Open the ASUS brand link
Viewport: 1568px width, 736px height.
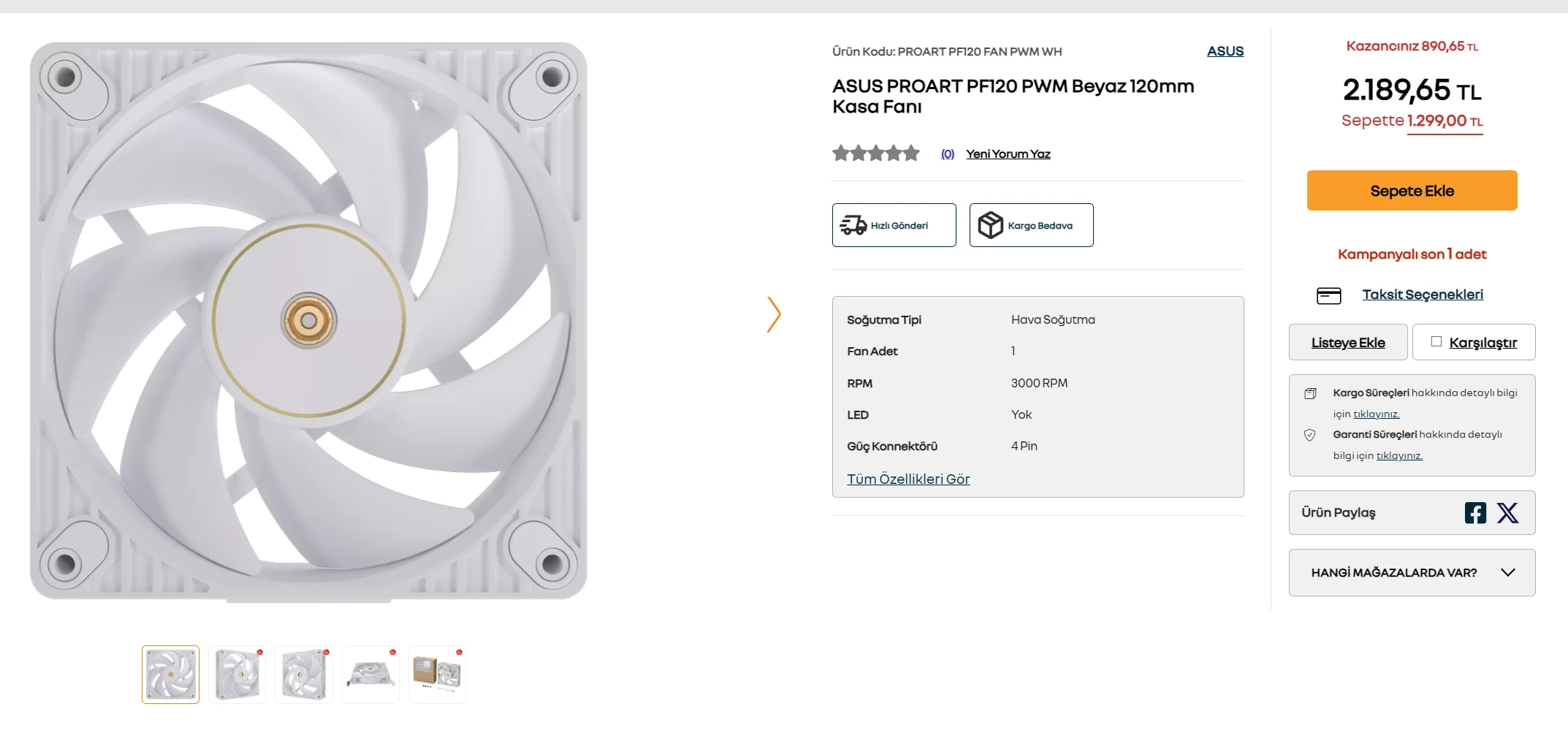(1225, 51)
